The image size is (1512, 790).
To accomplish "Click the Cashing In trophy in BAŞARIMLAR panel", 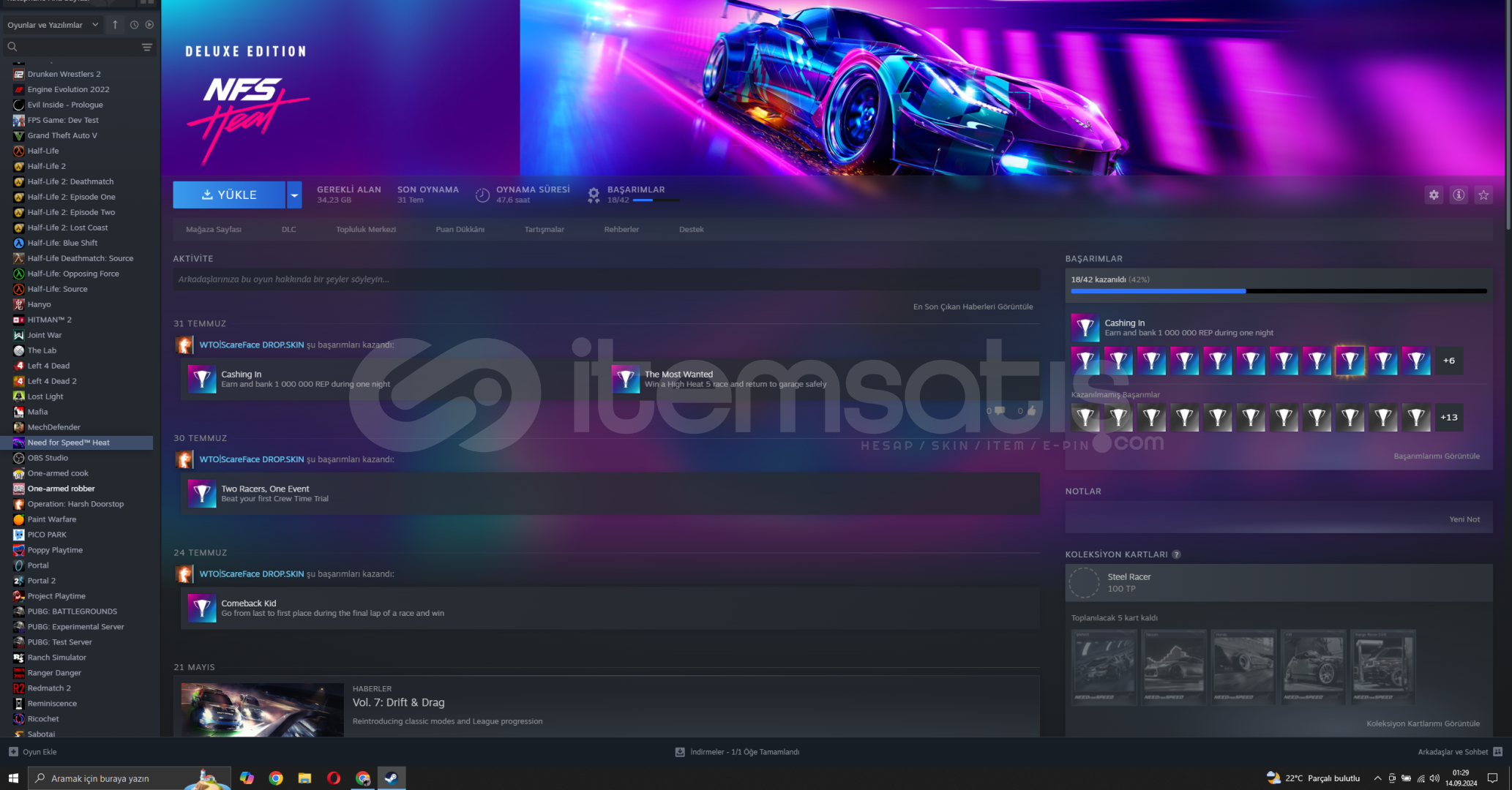I will coord(1085,328).
